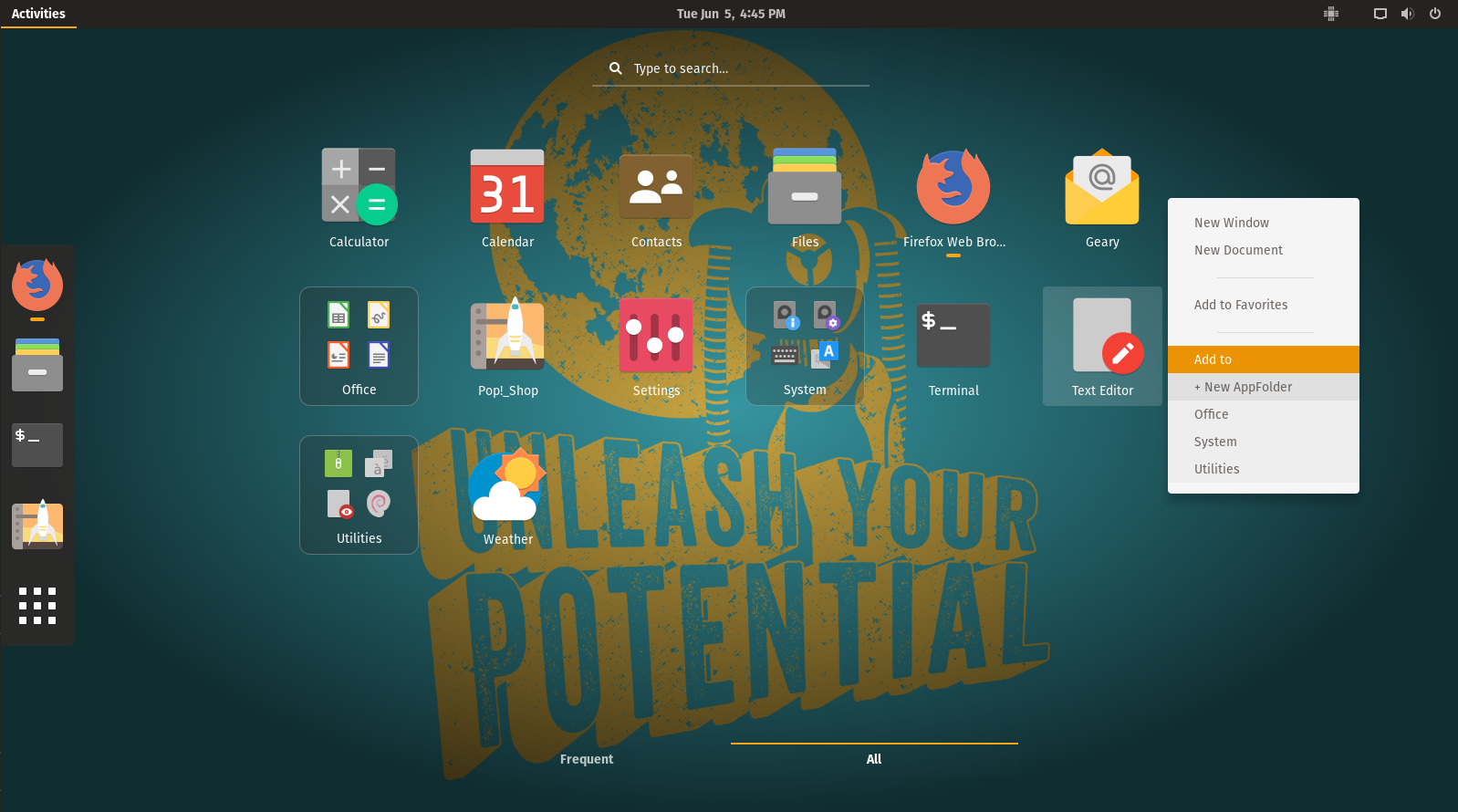Open the Office app folder

(x=359, y=347)
